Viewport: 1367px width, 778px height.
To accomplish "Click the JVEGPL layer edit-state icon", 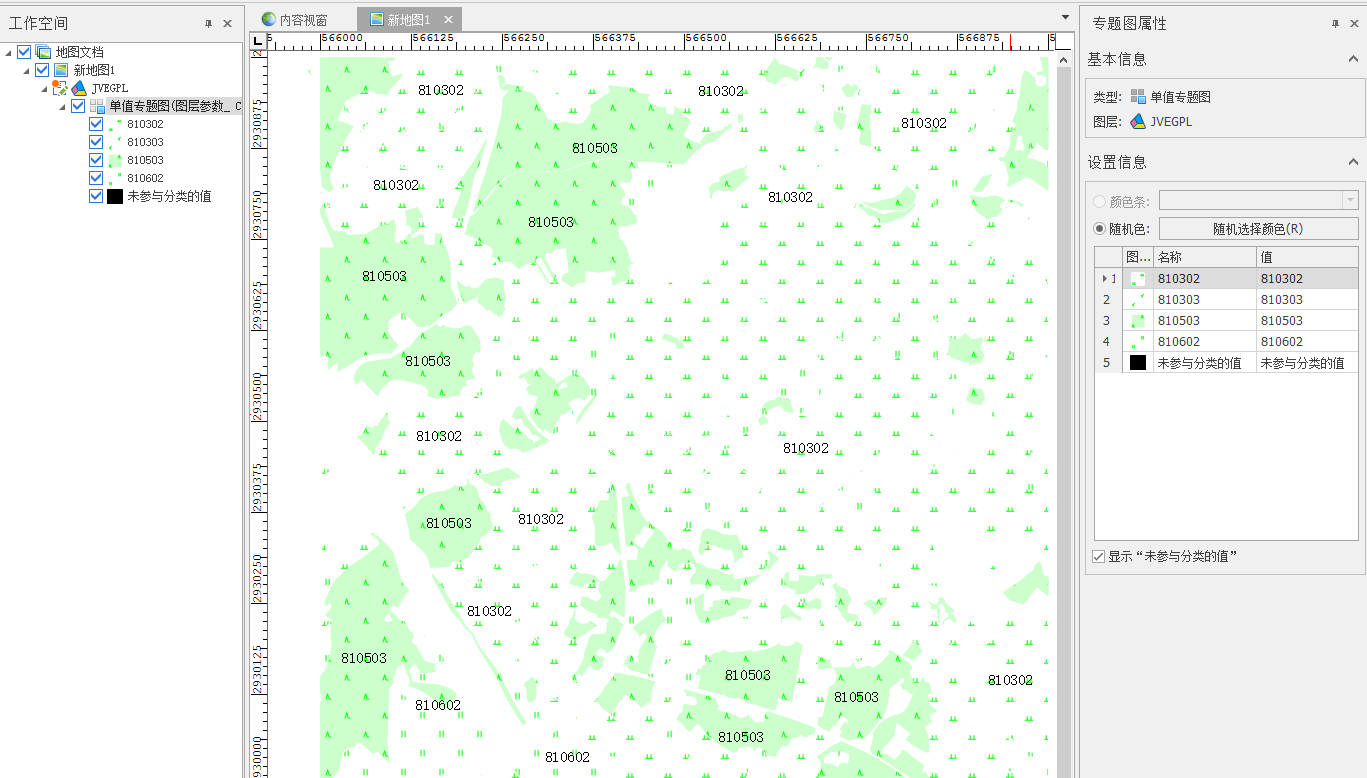I will 60,88.
